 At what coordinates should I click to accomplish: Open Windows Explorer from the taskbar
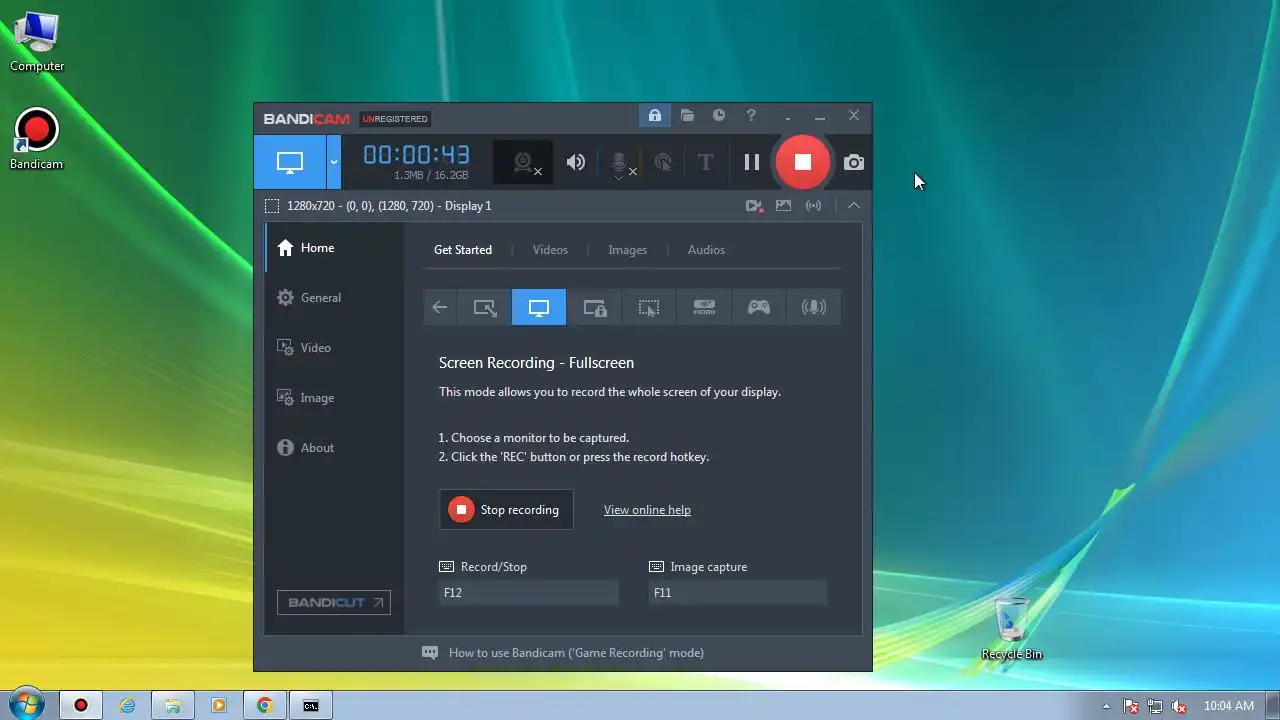coord(173,705)
